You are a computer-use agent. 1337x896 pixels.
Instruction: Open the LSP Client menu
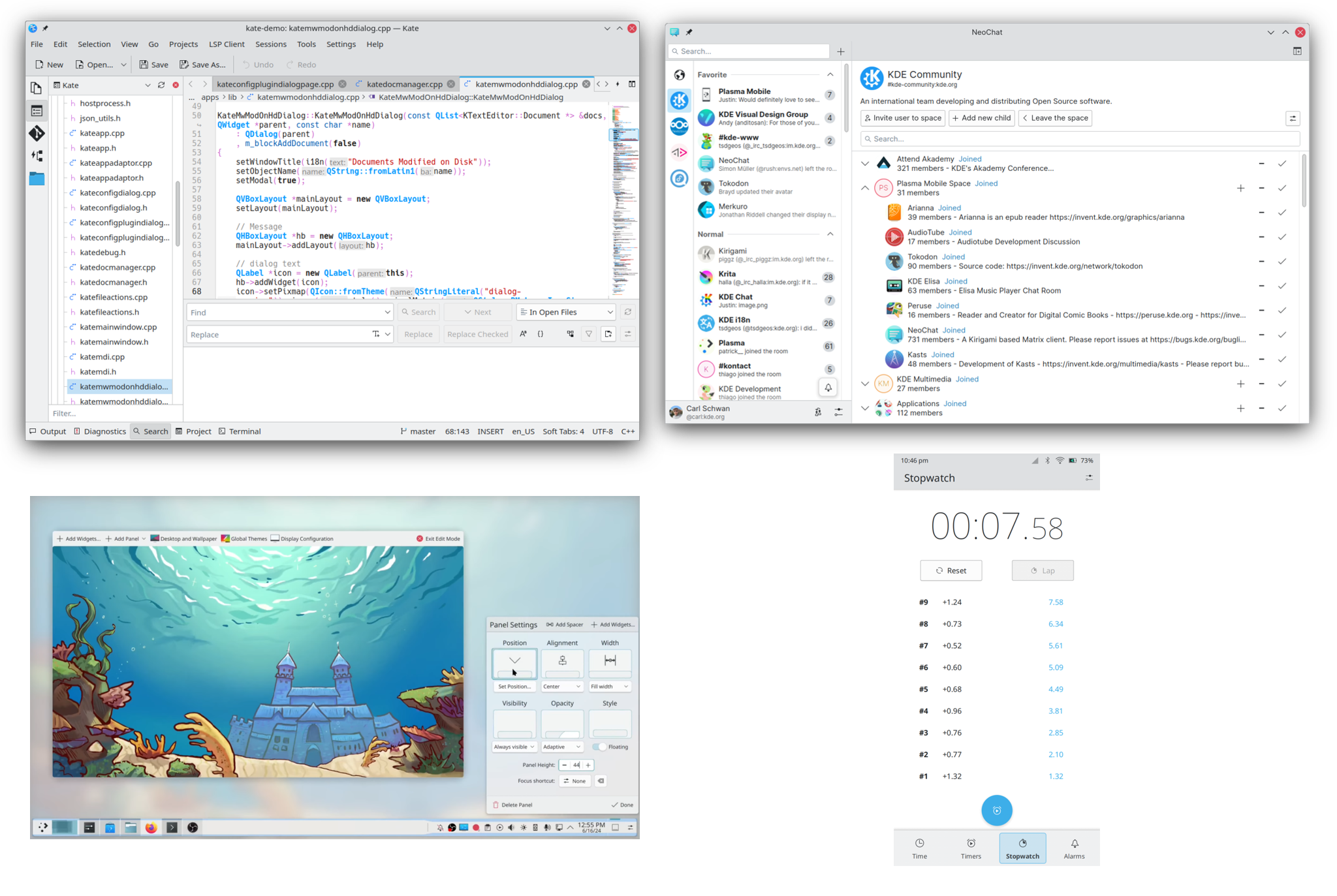click(x=227, y=44)
